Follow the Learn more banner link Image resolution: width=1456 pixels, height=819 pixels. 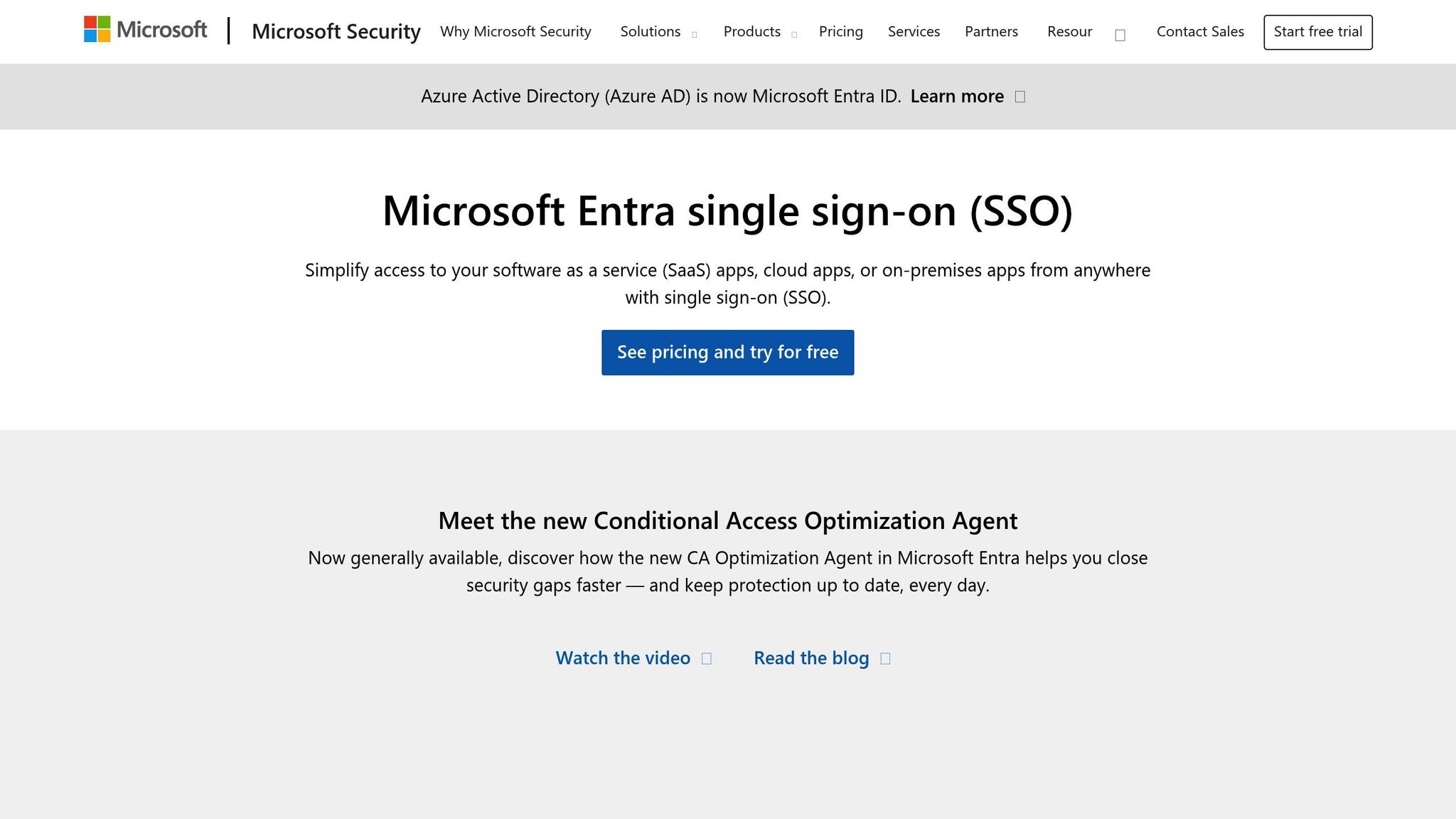pos(956,97)
